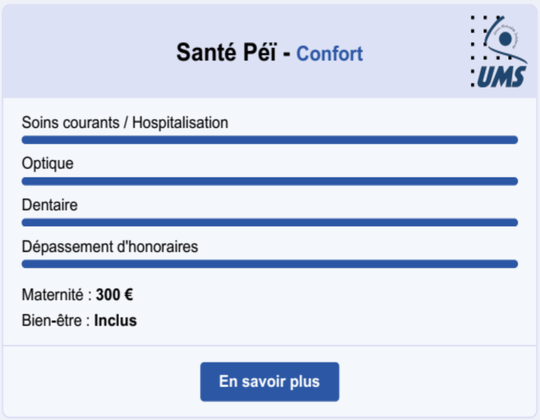Click the Optique coverage bar
The height and width of the screenshot is (420, 540).
point(270,181)
